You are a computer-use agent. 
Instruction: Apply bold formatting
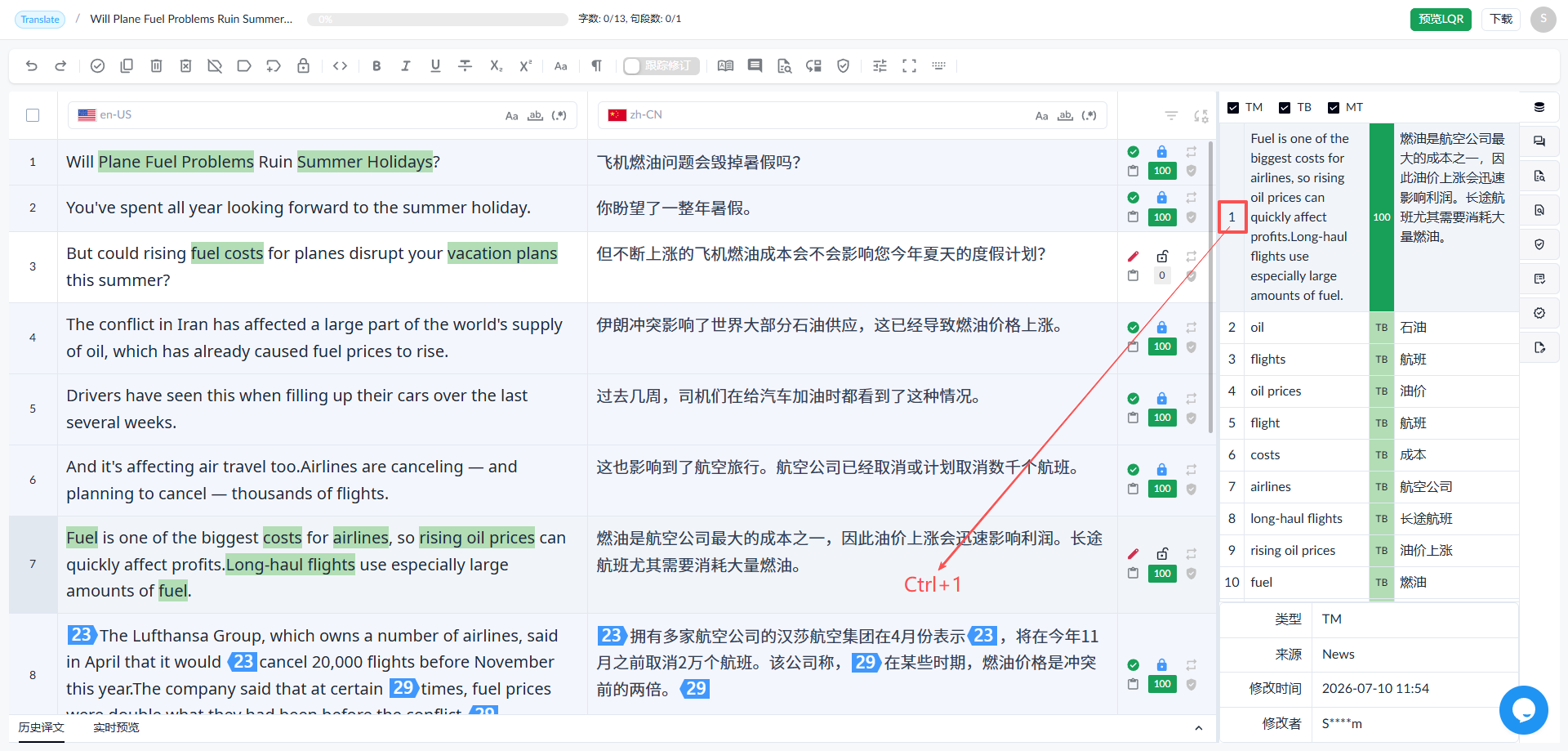pos(376,66)
